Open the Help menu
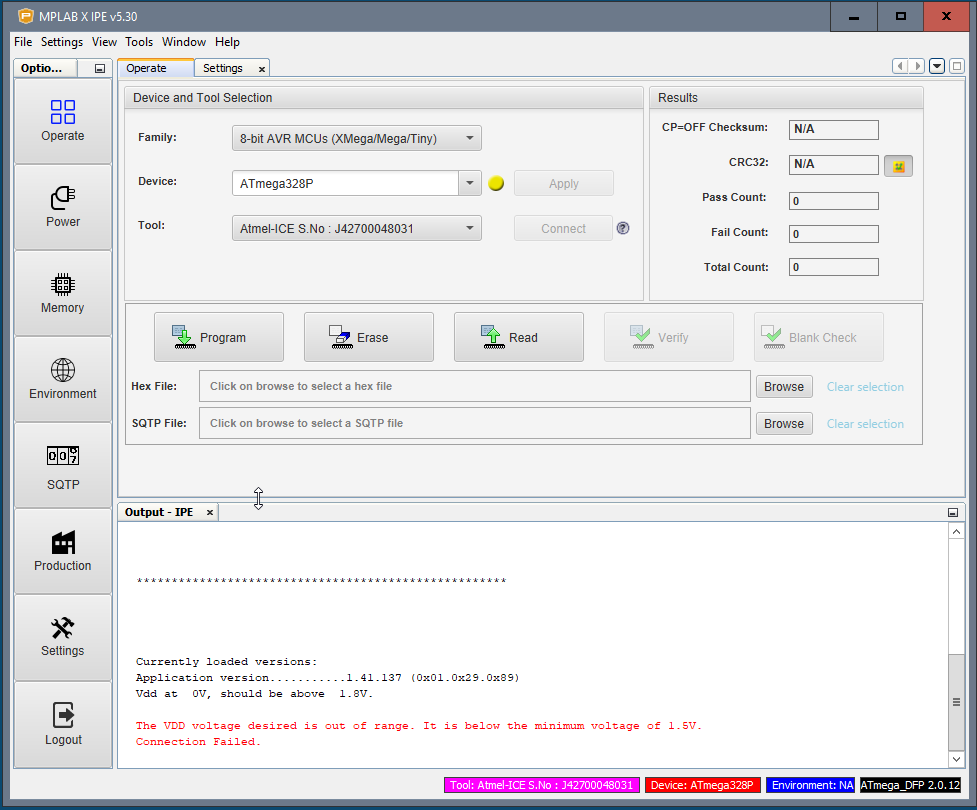The image size is (977, 810). [x=227, y=42]
